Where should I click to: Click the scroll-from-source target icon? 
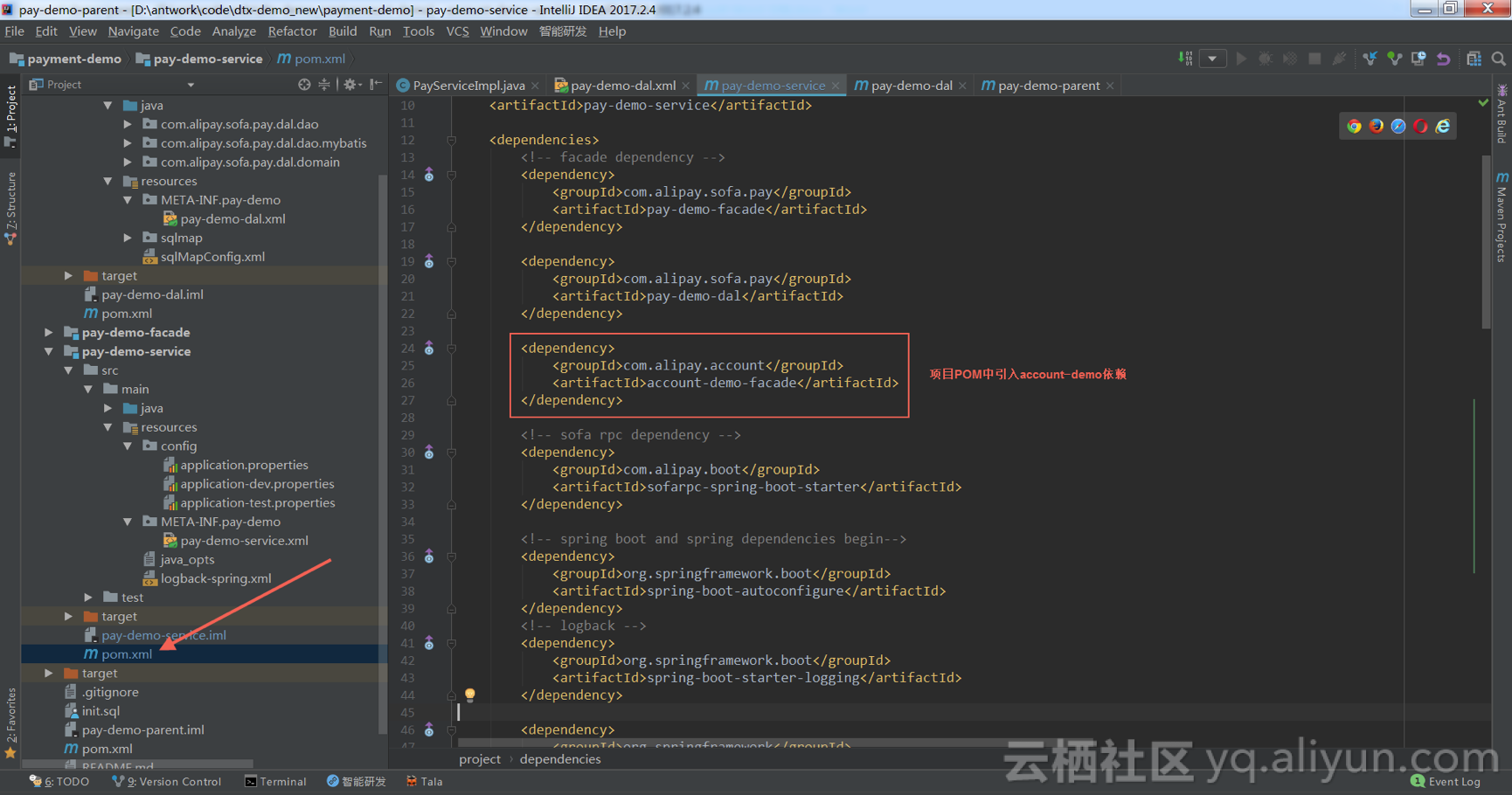[x=304, y=84]
